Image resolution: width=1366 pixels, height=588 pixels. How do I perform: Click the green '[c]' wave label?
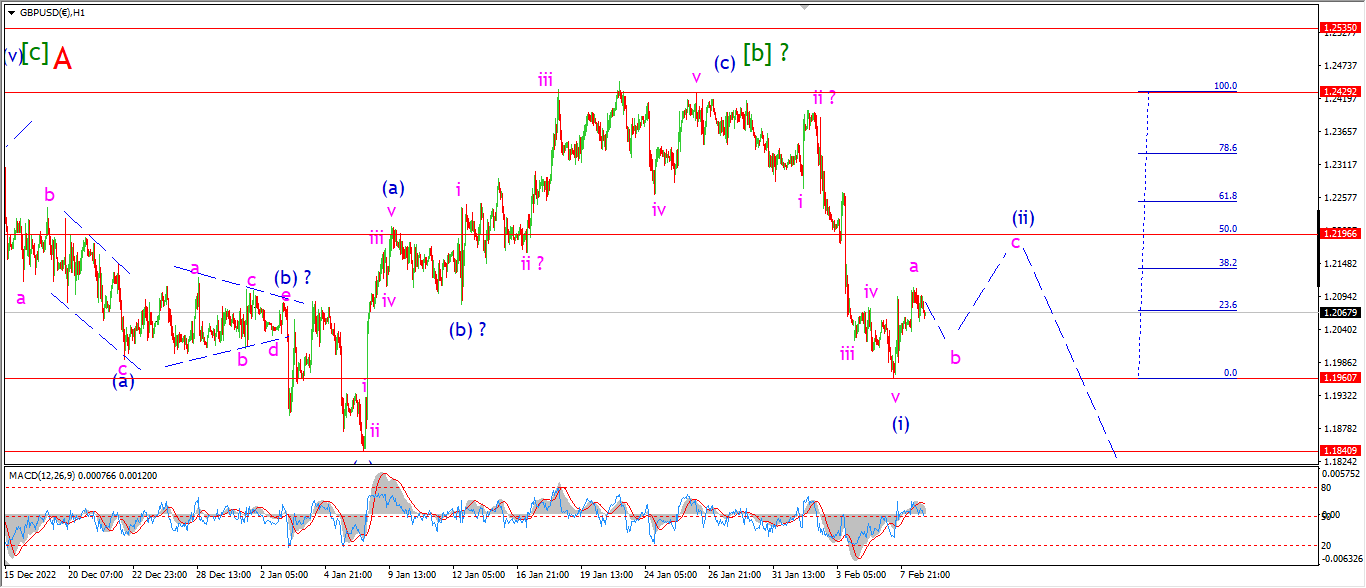34,52
